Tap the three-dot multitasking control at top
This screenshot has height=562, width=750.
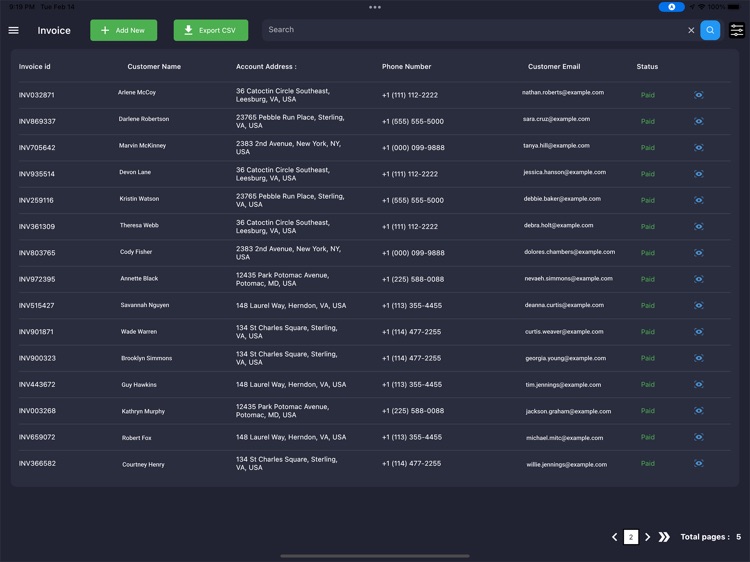tap(375, 7)
